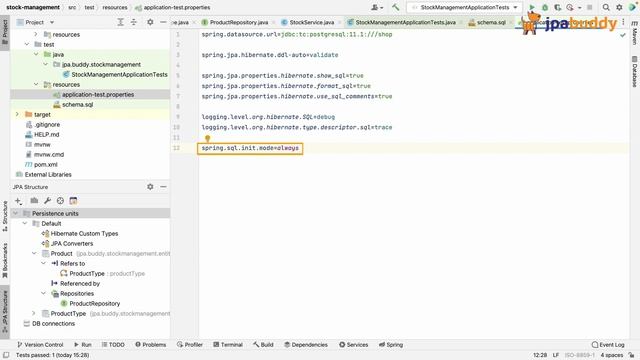
Task: Collapse the Repositories node
Action: click(x=43, y=293)
